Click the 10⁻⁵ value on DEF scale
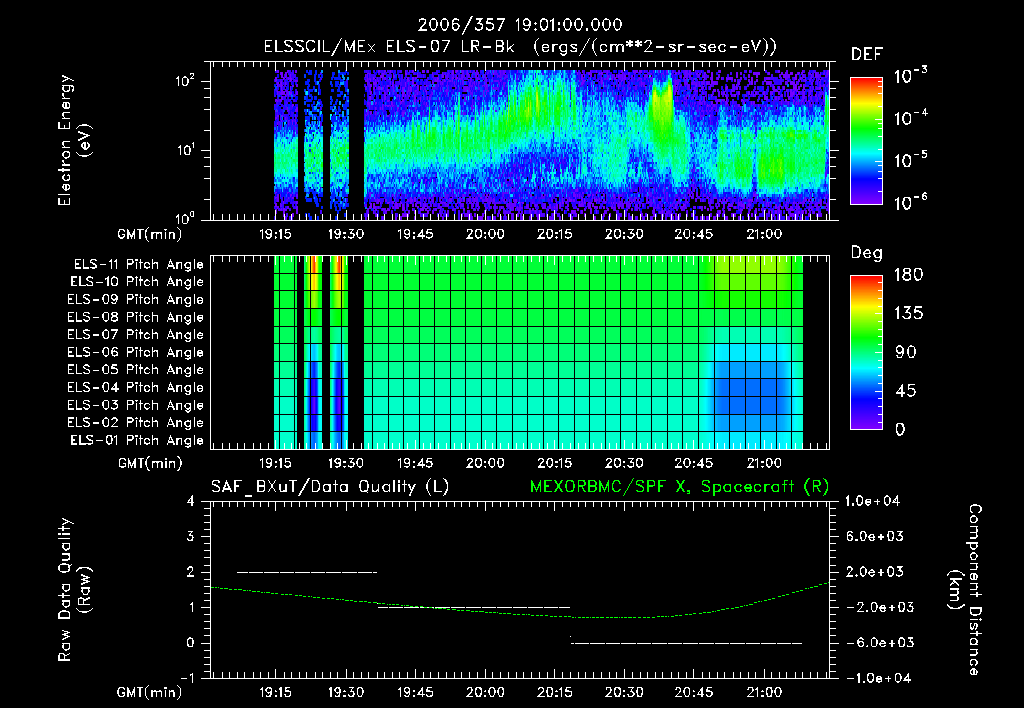 pyautogui.click(x=910, y=160)
